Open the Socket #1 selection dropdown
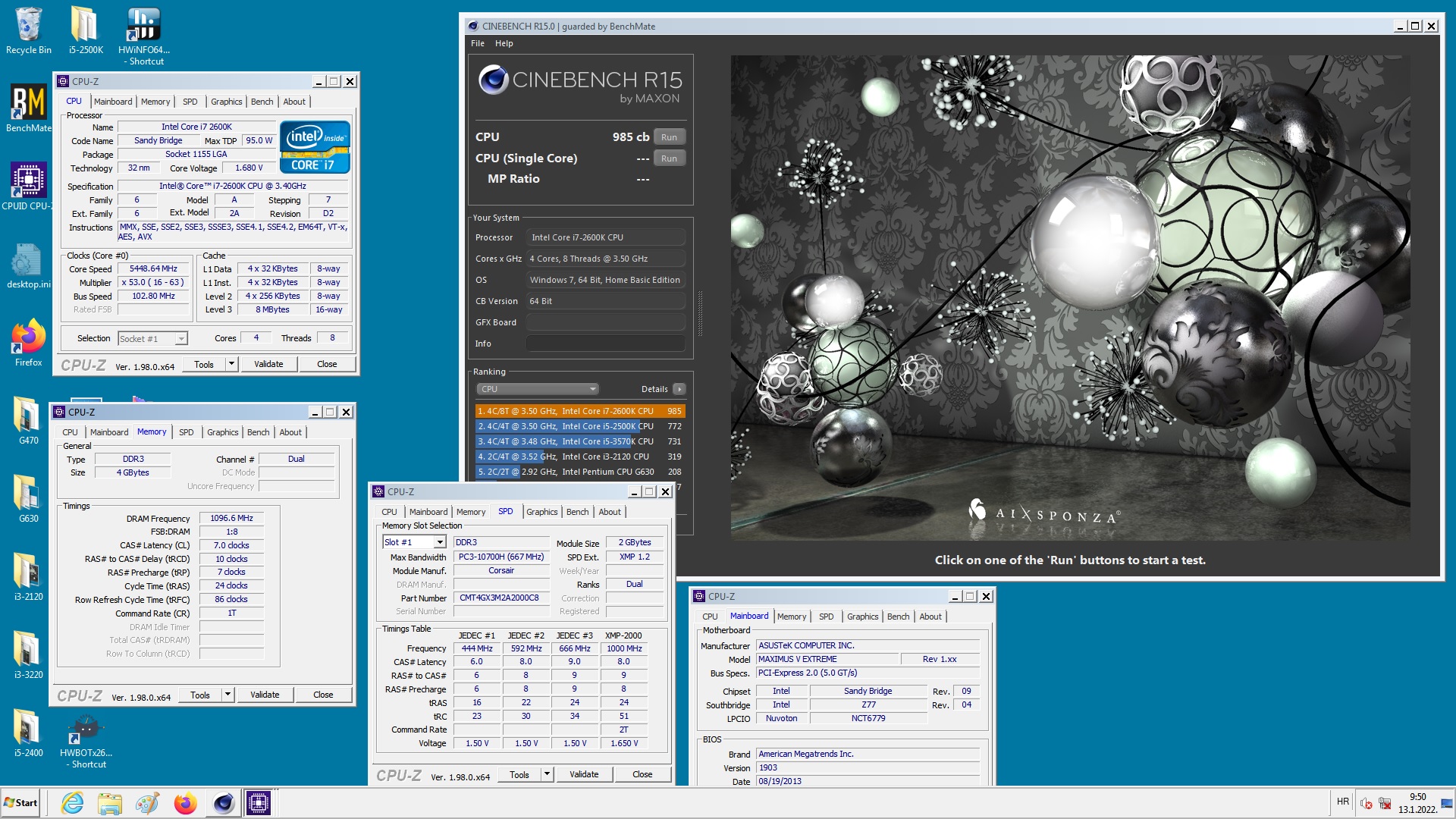 point(181,339)
